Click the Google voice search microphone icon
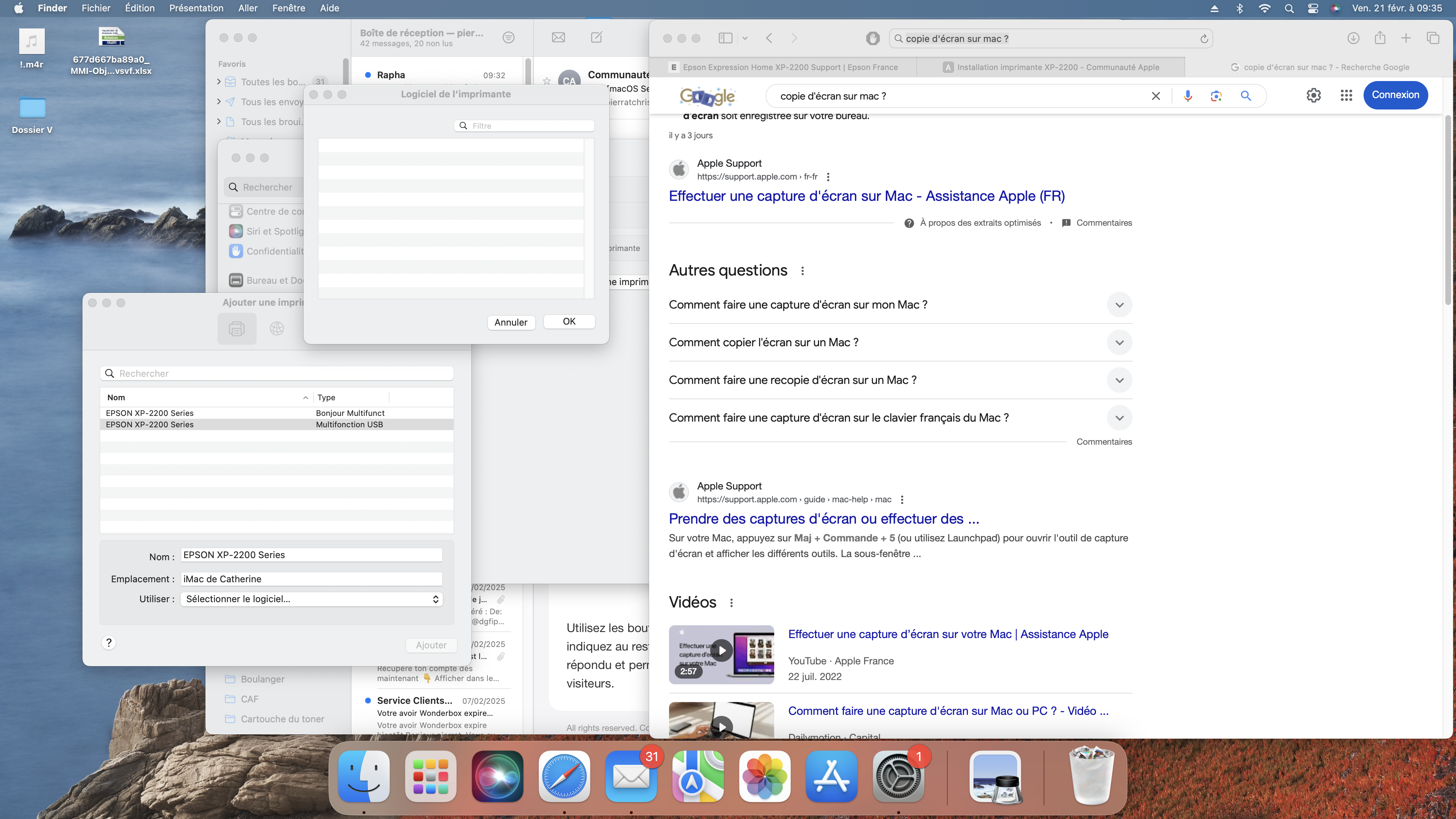This screenshot has height=819, width=1456. point(1188,96)
